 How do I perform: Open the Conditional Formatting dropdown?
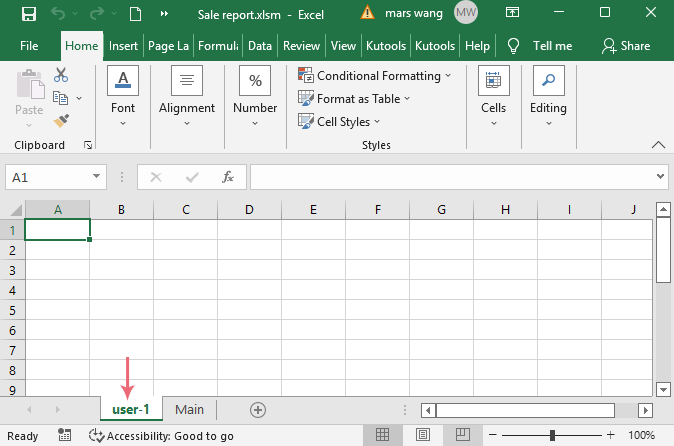pos(374,76)
